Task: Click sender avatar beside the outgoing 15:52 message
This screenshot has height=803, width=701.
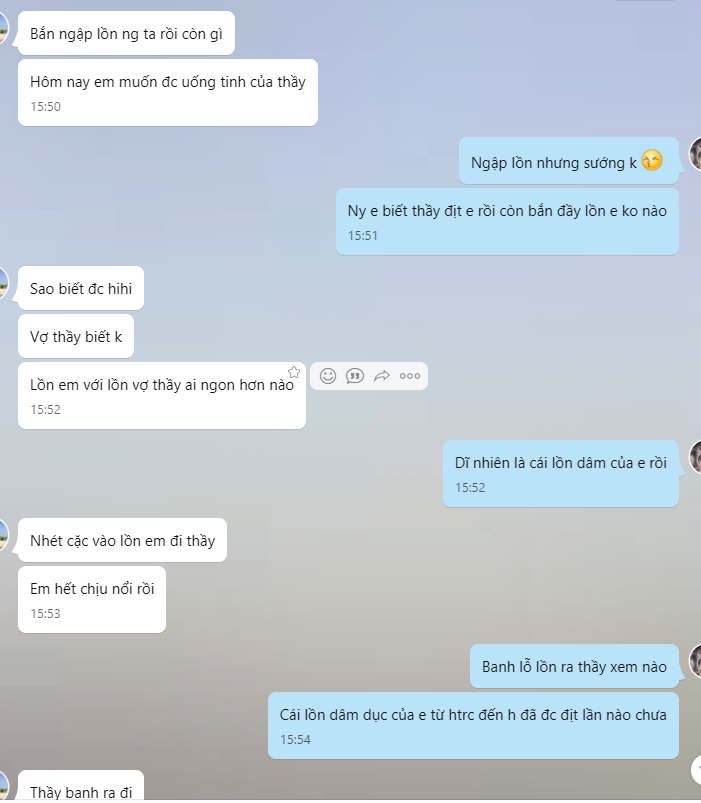Action: 695,457
